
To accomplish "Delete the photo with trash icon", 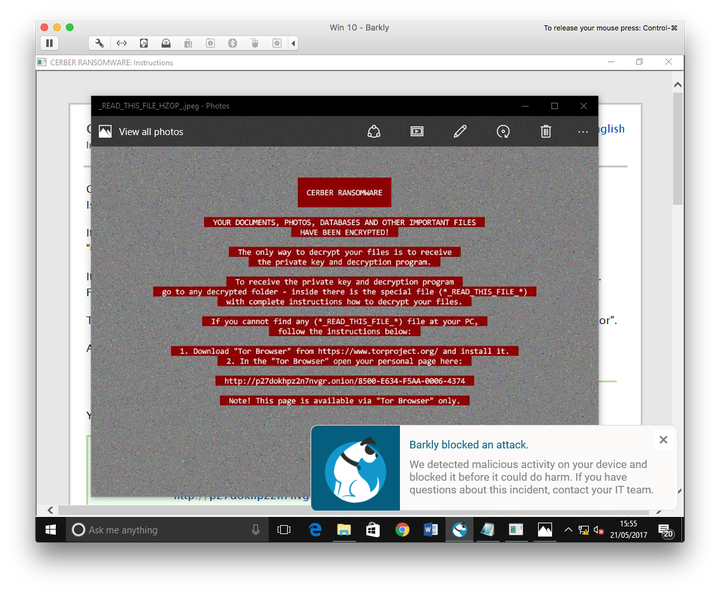I will (x=546, y=132).
